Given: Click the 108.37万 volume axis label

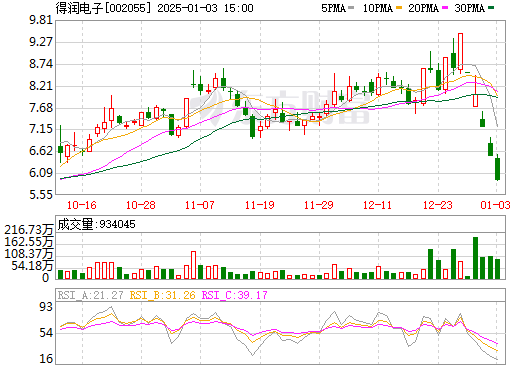Looking at the screenshot, I should pyautogui.click(x=29, y=254).
